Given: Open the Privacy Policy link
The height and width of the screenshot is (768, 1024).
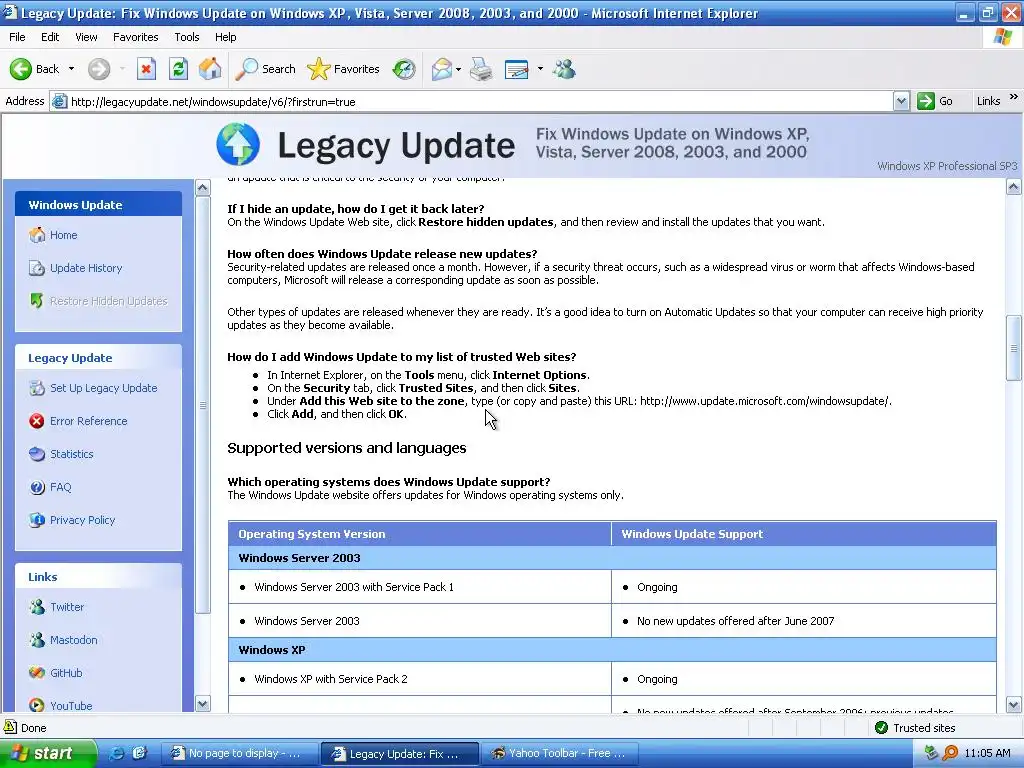Looking at the screenshot, I should [82, 520].
